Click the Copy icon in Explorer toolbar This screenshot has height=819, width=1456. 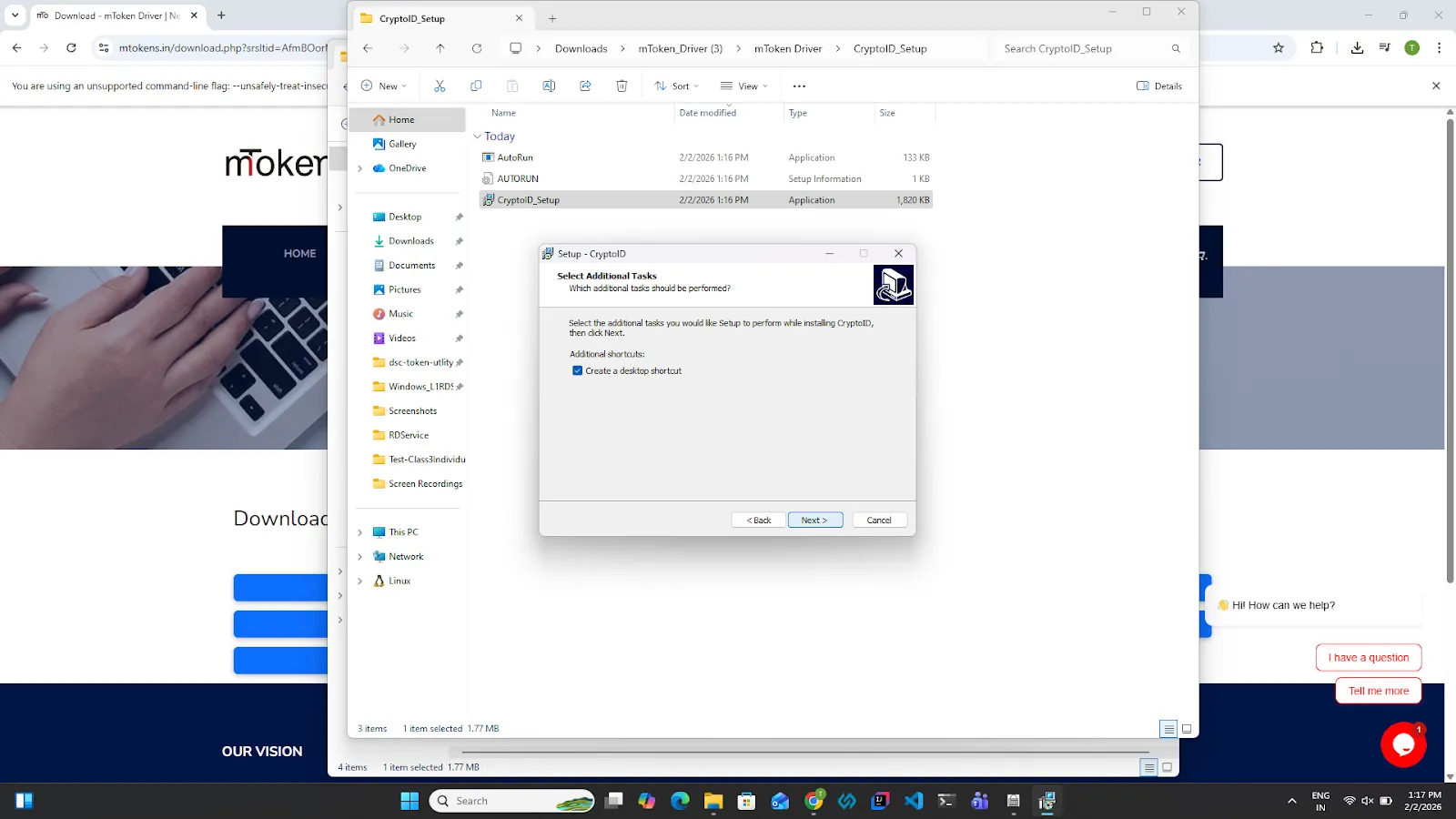(476, 86)
